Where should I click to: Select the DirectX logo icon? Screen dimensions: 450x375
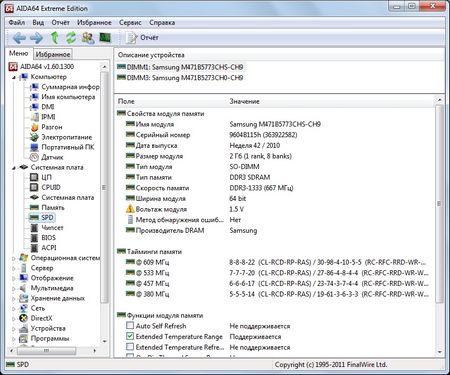(23, 318)
